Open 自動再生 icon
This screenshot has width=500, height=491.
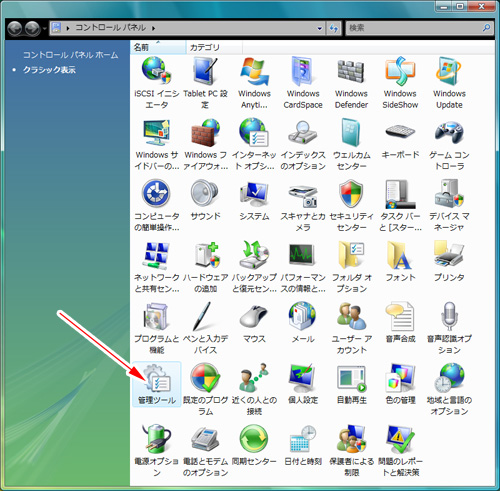351,378
